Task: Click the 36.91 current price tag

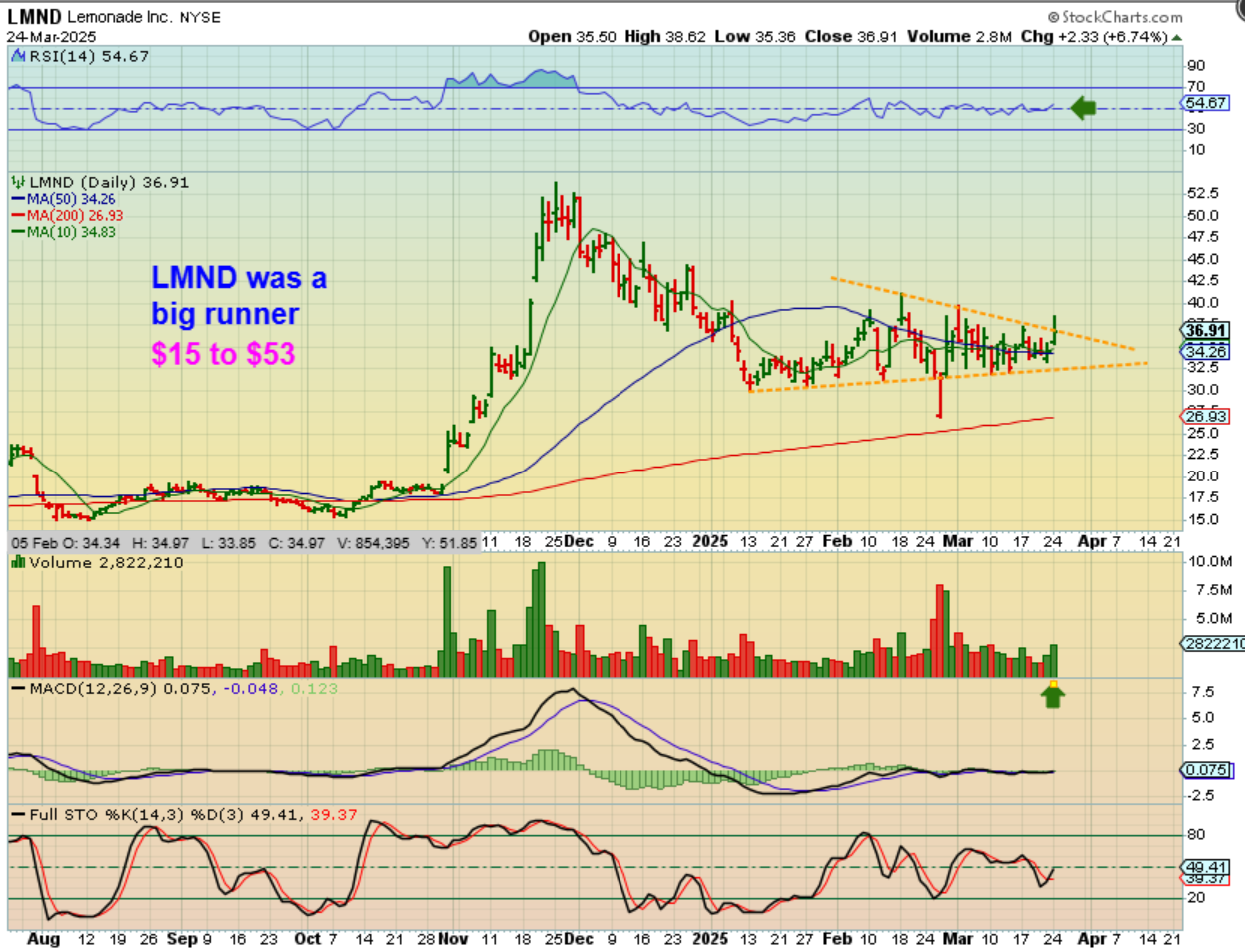Action: (1205, 331)
